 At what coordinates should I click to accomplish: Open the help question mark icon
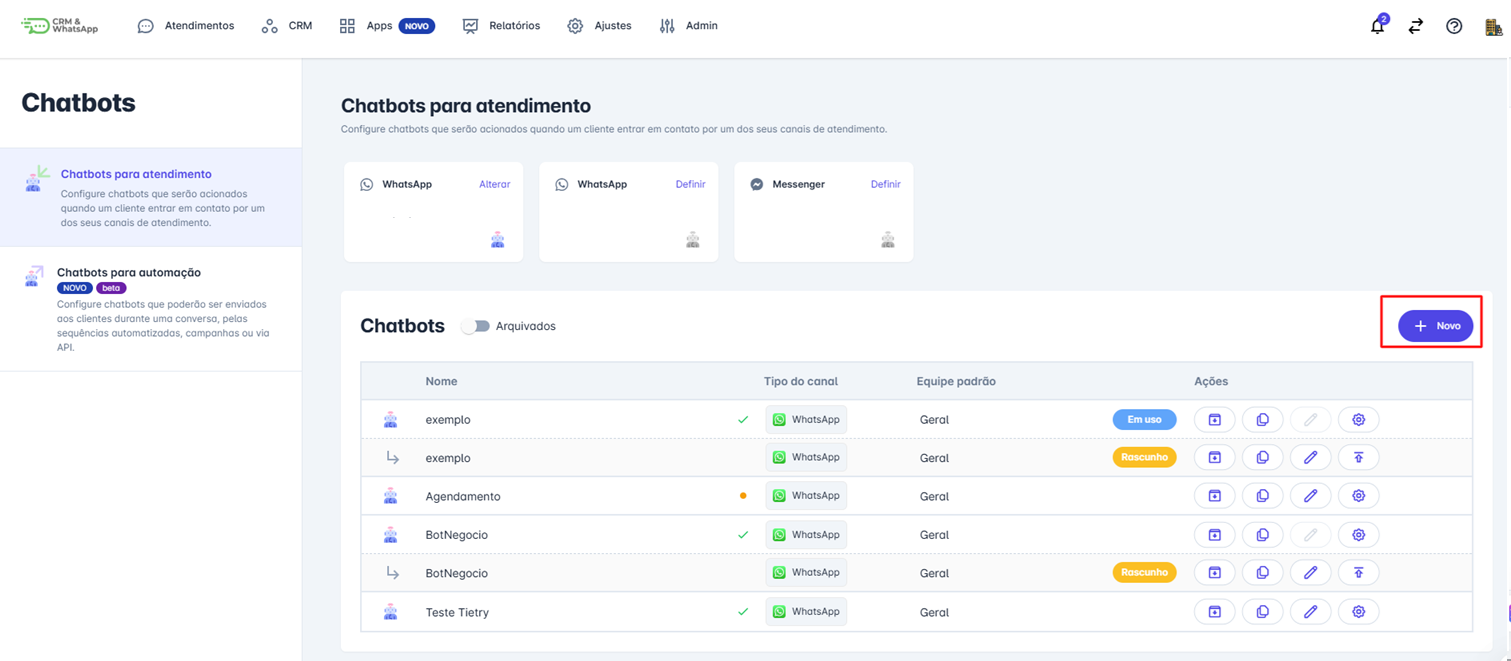point(1453,26)
